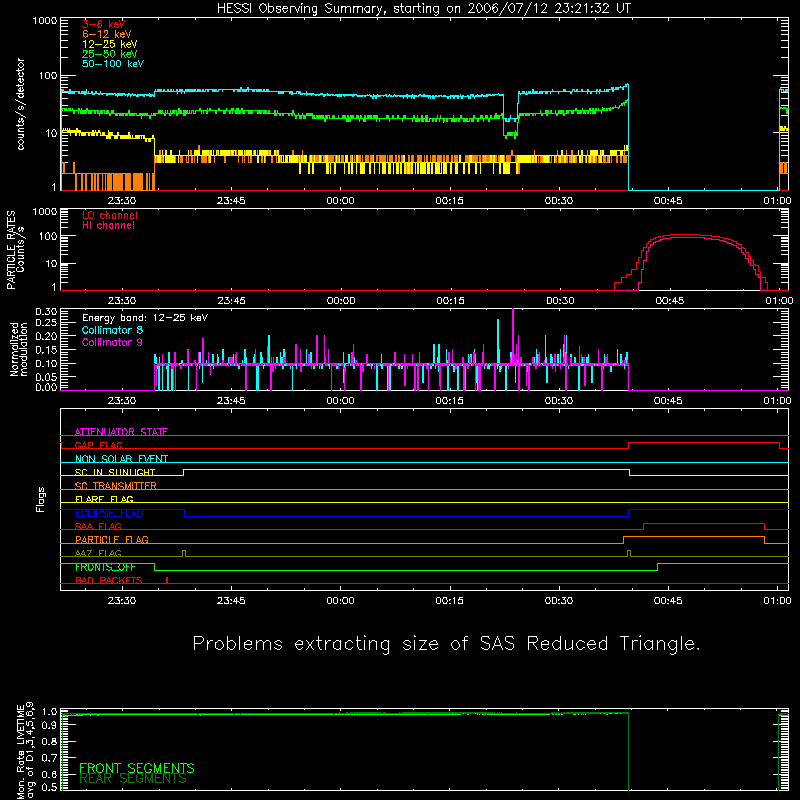Click the red BAD_PACKETS spike marker

tap(167, 580)
